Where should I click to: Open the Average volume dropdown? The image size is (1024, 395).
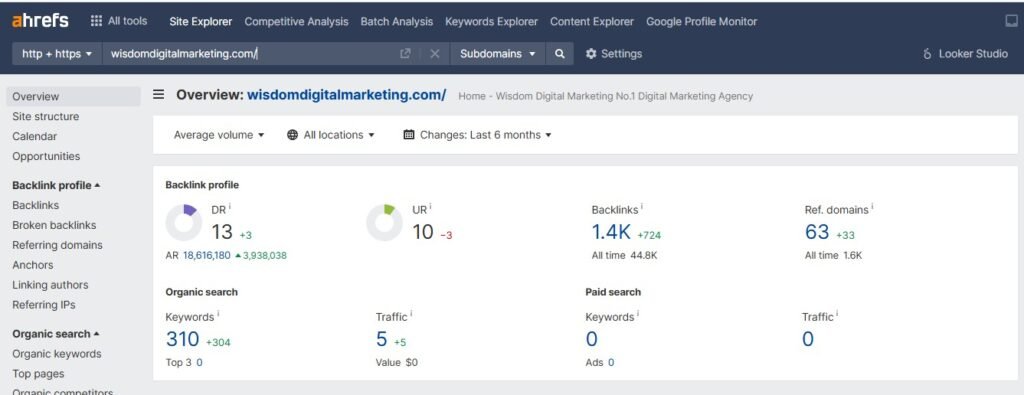click(x=219, y=135)
